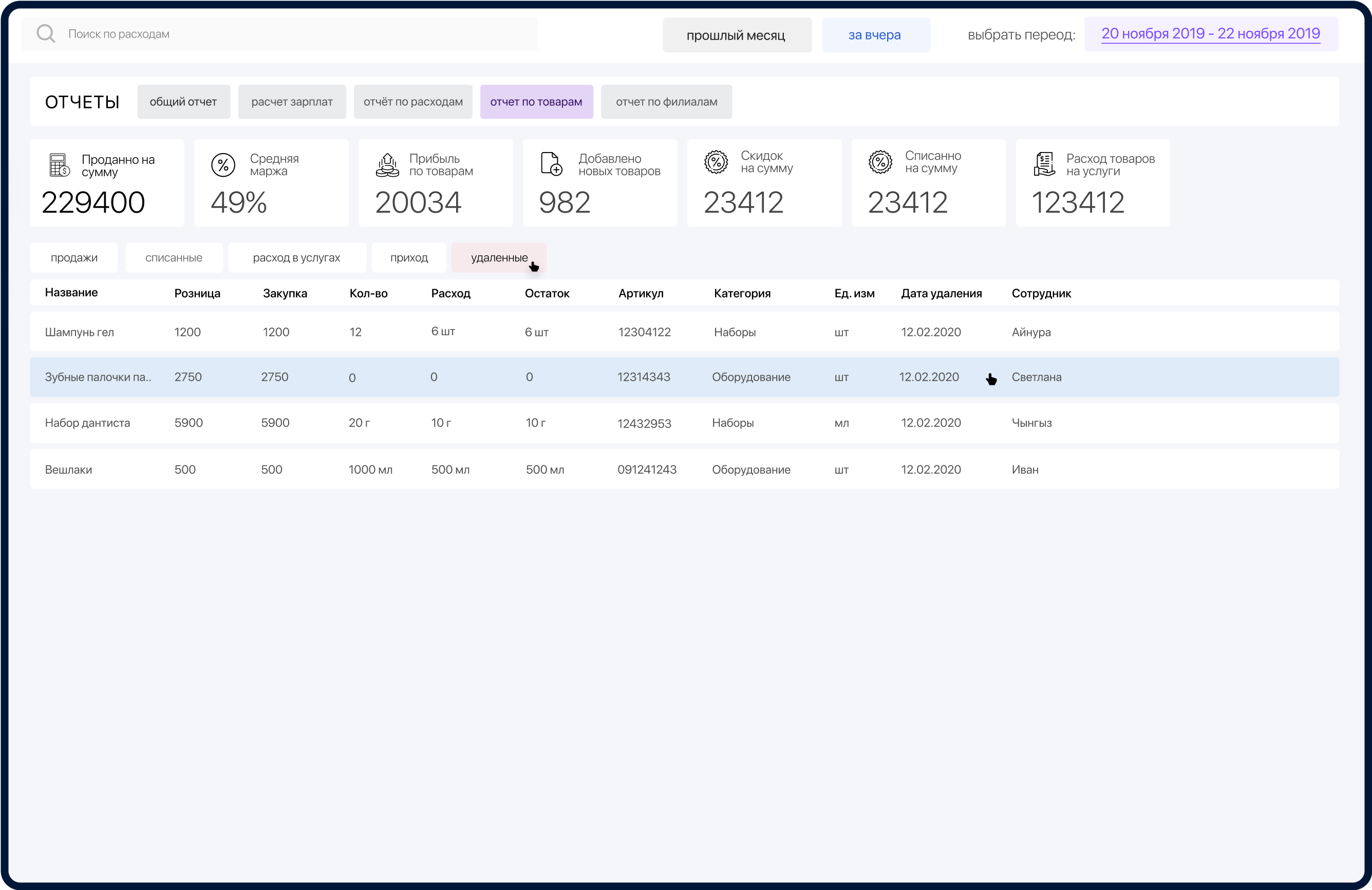
Task: Open the отчет по филиалам tab
Action: 666,102
